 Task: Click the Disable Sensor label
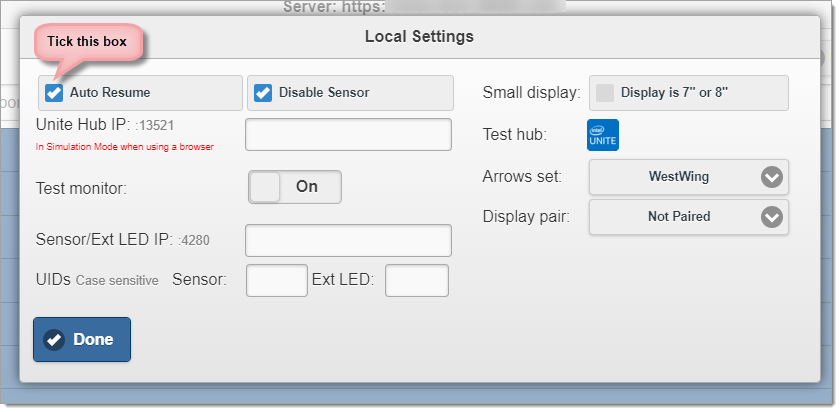(324, 93)
